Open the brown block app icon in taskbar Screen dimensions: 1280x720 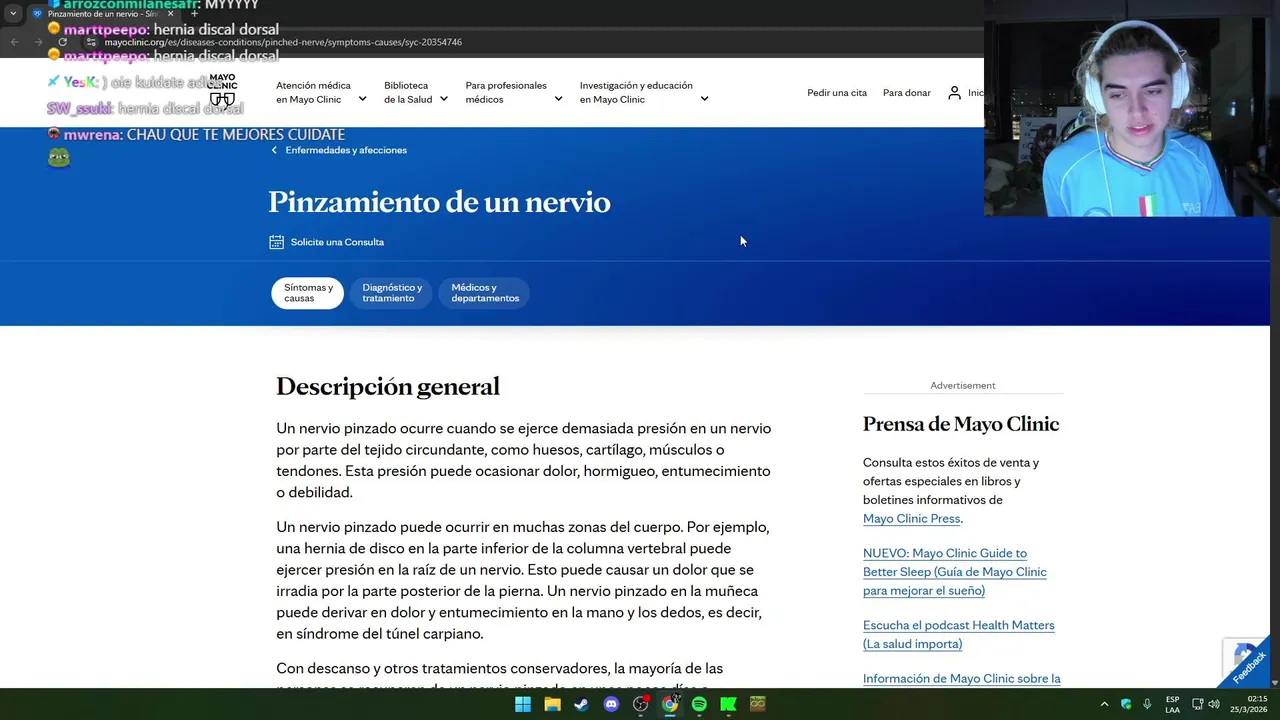[x=757, y=704]
